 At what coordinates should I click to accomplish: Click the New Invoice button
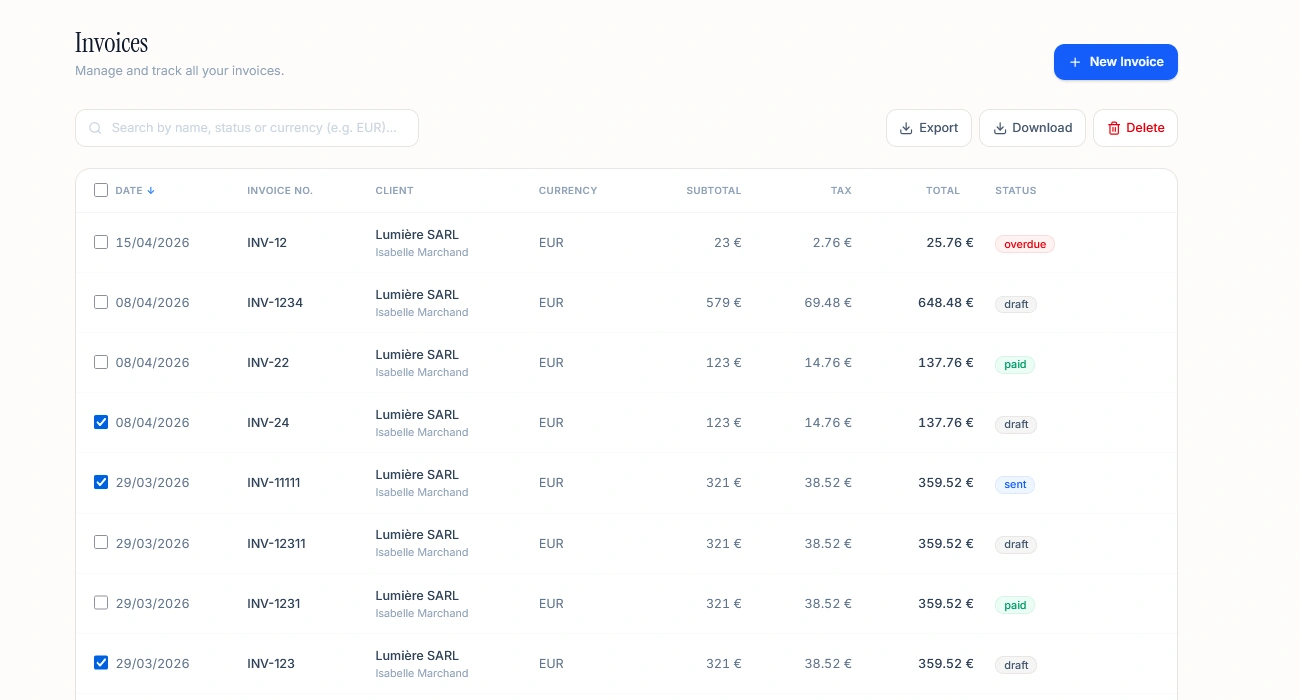(1116, 61)
